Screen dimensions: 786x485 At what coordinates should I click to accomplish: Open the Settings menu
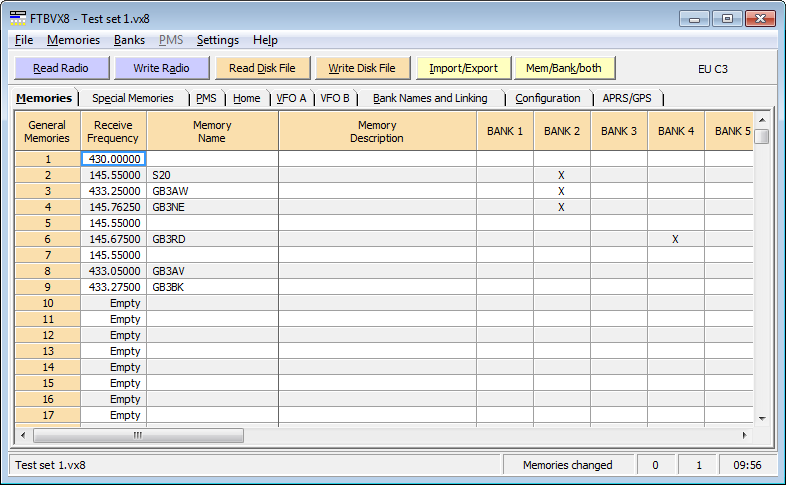pyautogui.click(x=217, y=40)
